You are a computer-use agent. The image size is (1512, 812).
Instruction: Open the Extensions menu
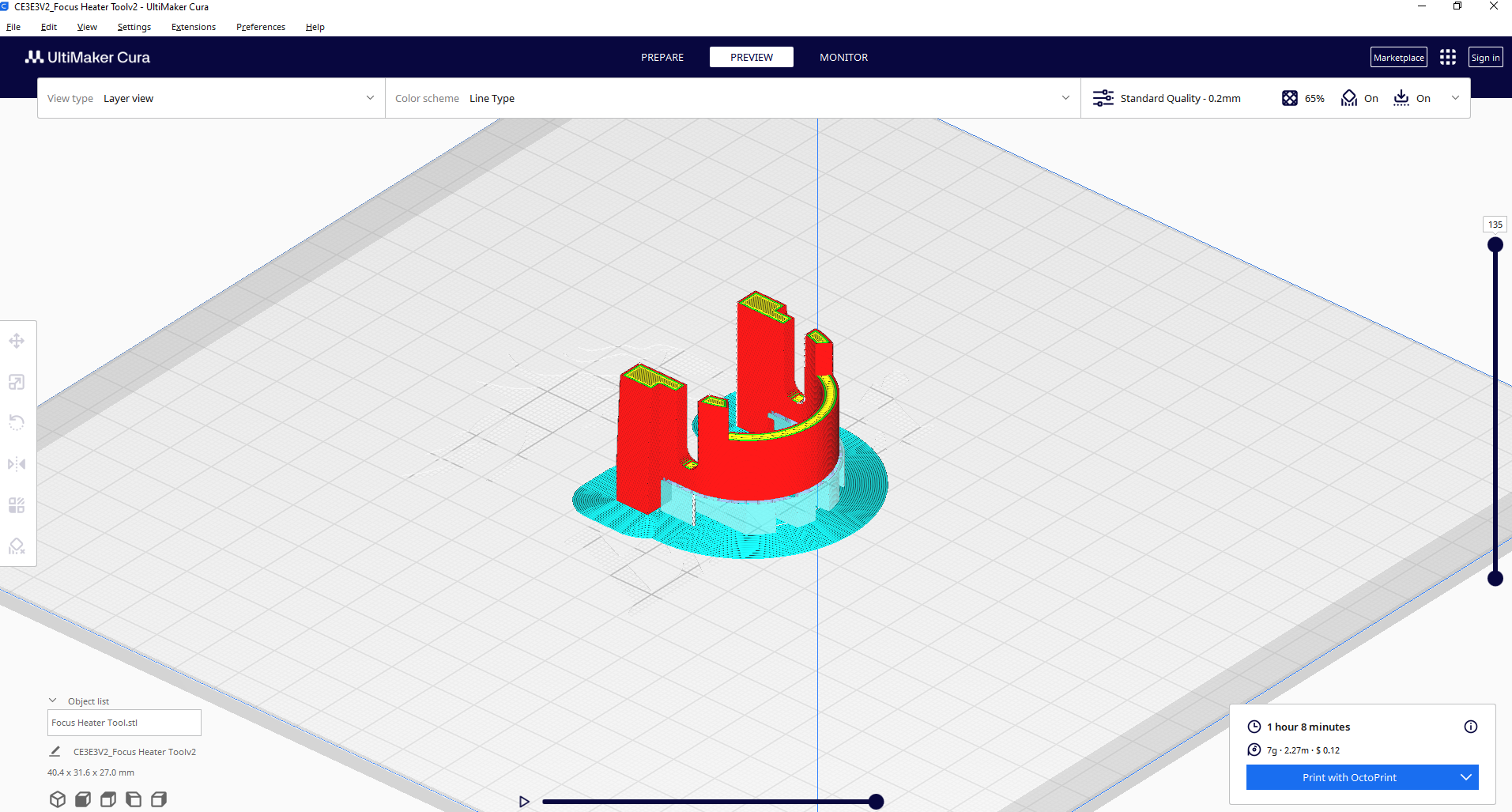194,27
